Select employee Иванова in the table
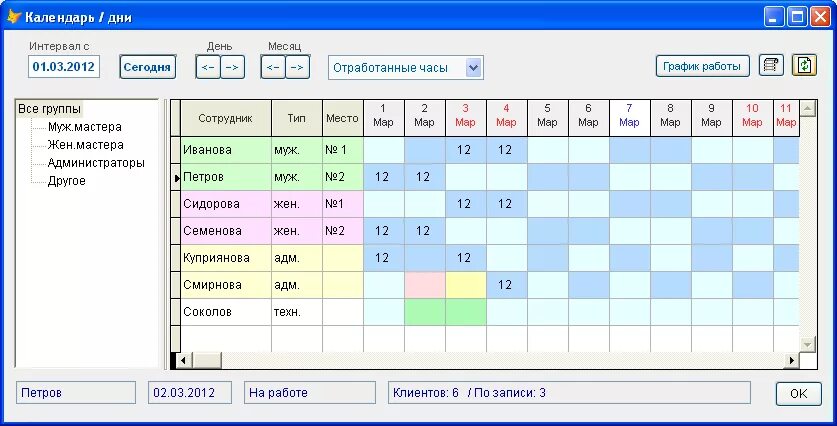Viewport: 837px width, 426px height. [226, 150]
